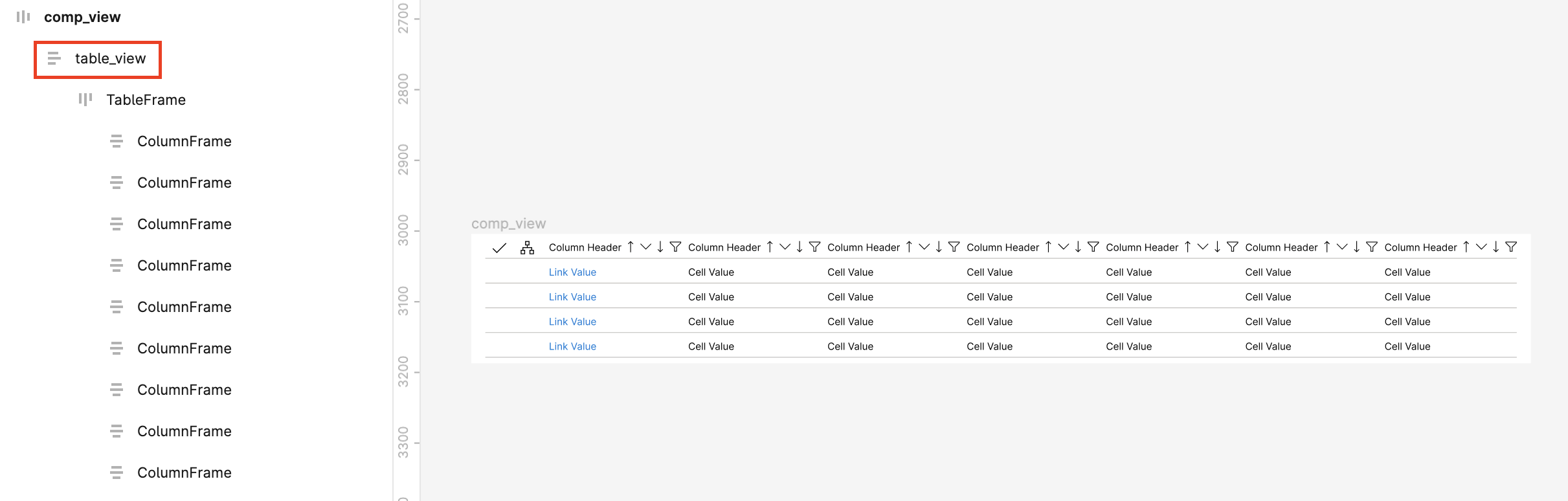Open the chevron dropdown in fourth column header

pos(1063,247)
